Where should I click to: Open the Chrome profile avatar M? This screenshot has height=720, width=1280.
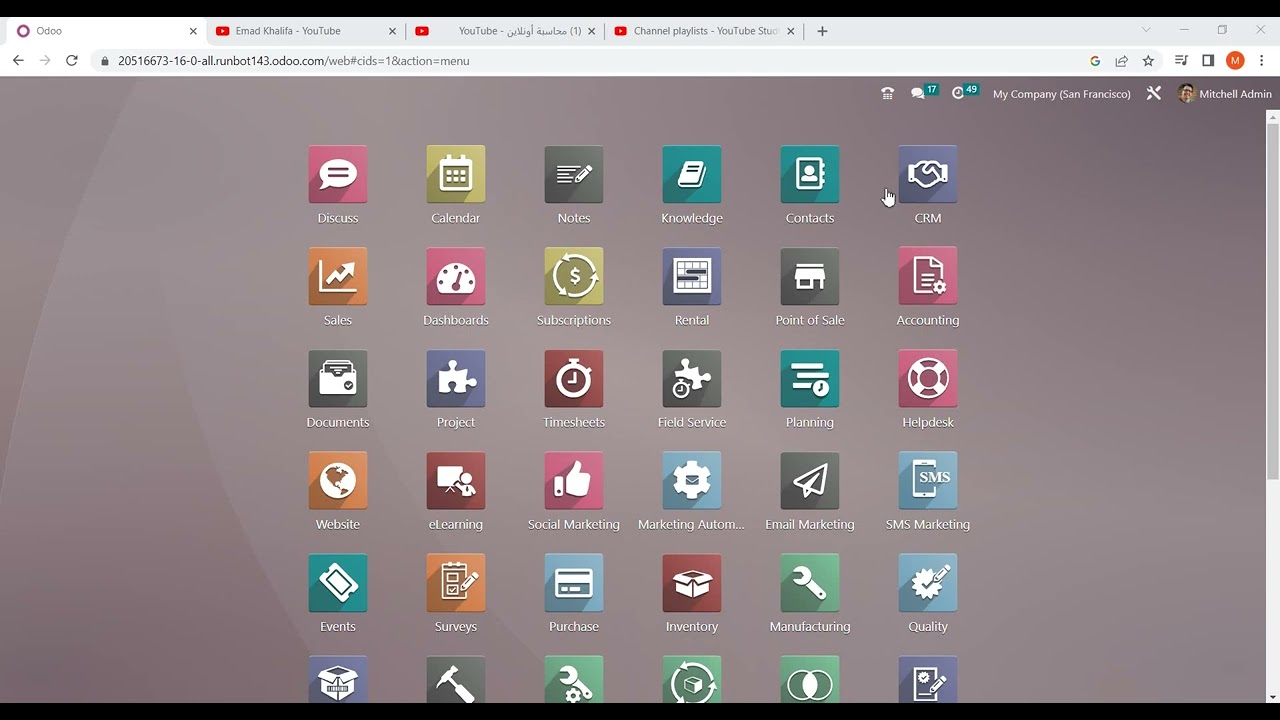(x=1235, y=61)
